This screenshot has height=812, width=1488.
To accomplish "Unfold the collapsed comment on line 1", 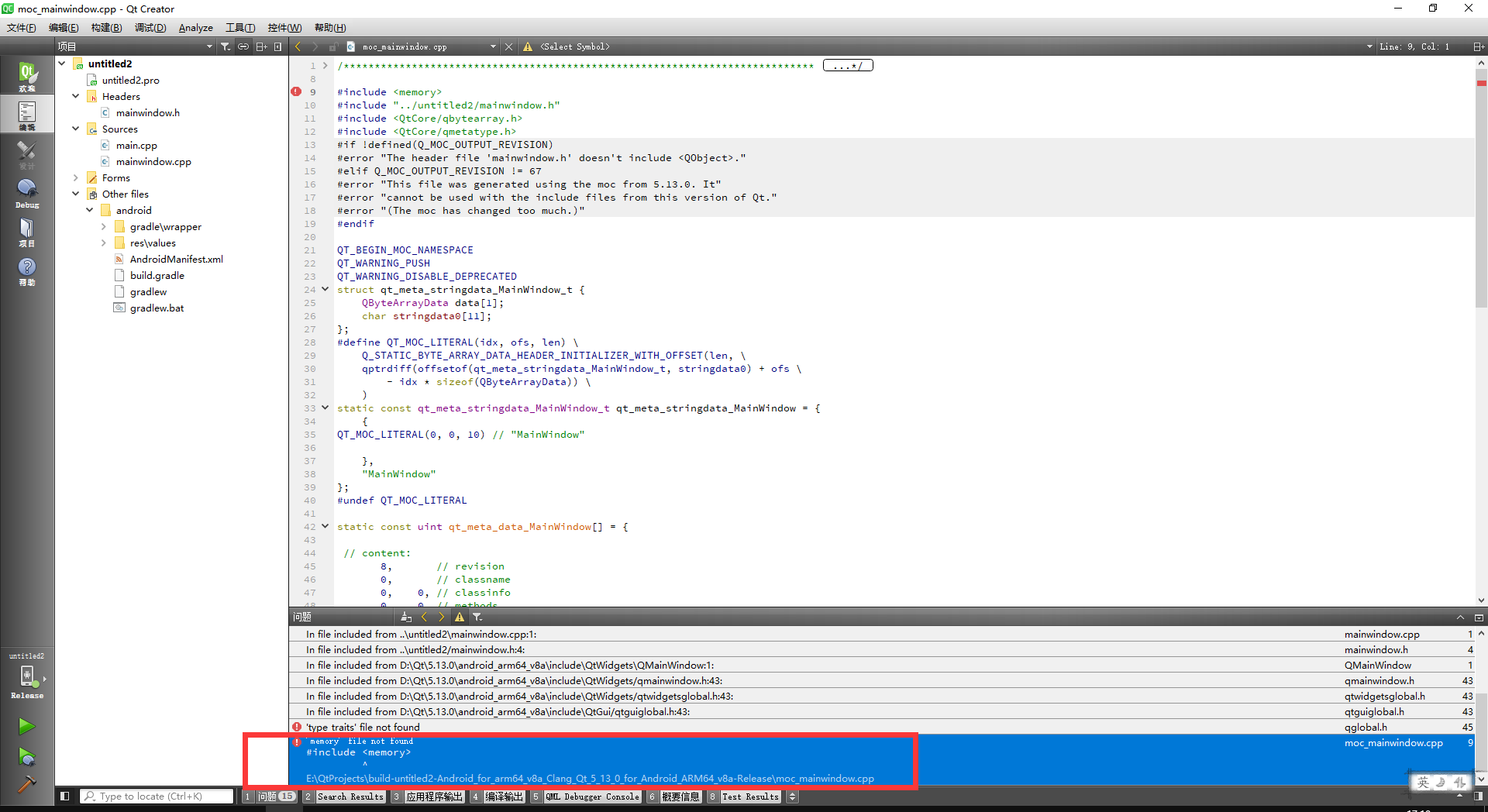I will (325, 66).
